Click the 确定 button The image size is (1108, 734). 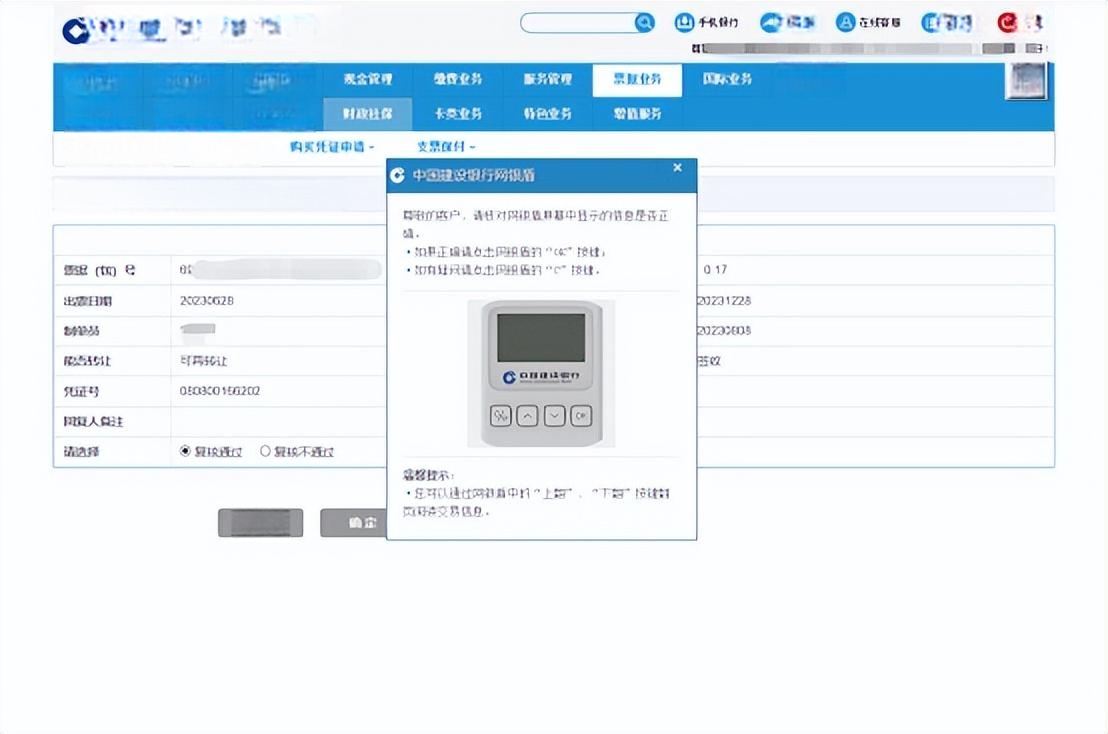point(353,523)
